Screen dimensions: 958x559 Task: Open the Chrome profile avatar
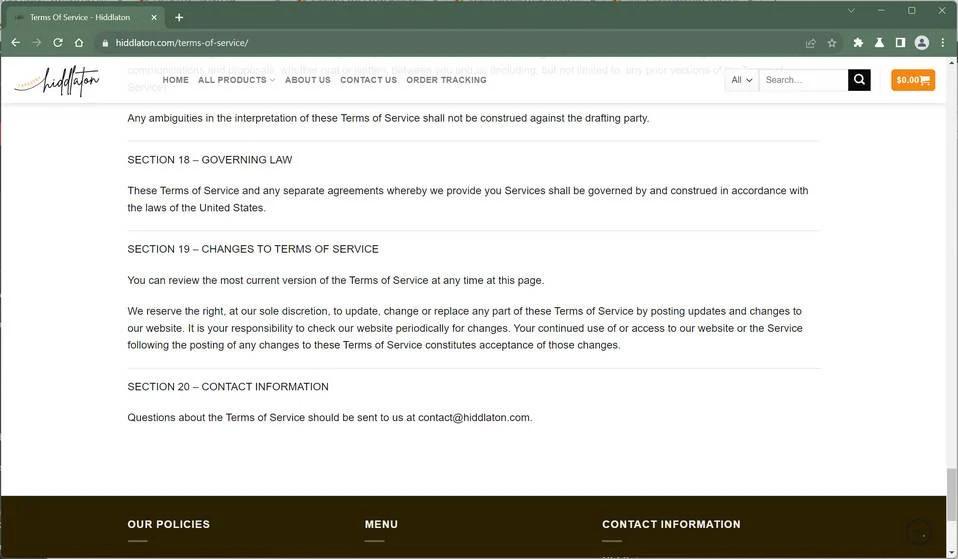point(921,43)
